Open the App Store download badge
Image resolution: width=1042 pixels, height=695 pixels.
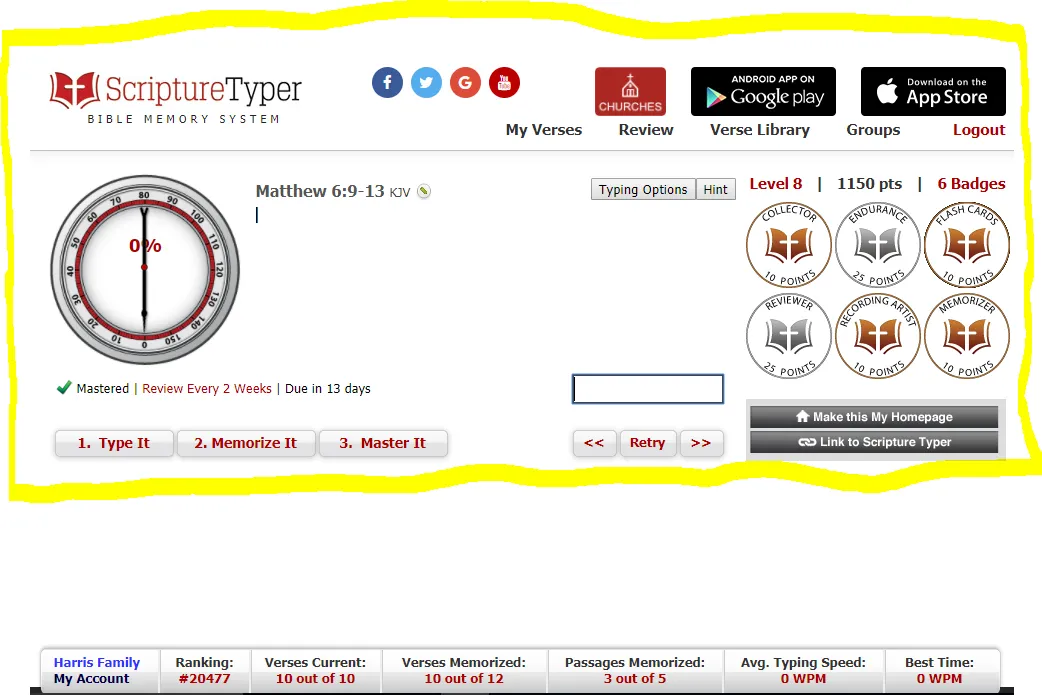933,92
